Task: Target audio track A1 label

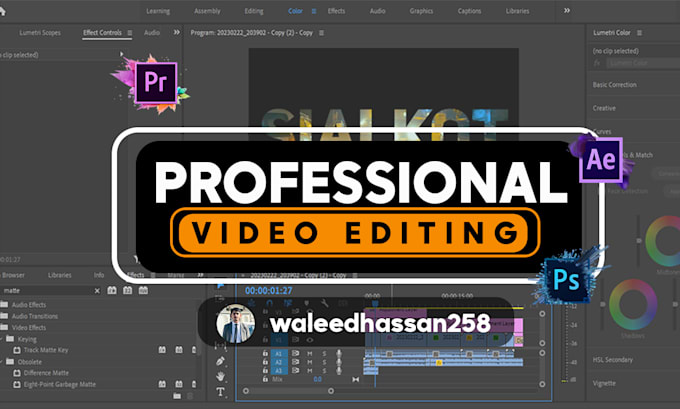Action: [279, 353]
